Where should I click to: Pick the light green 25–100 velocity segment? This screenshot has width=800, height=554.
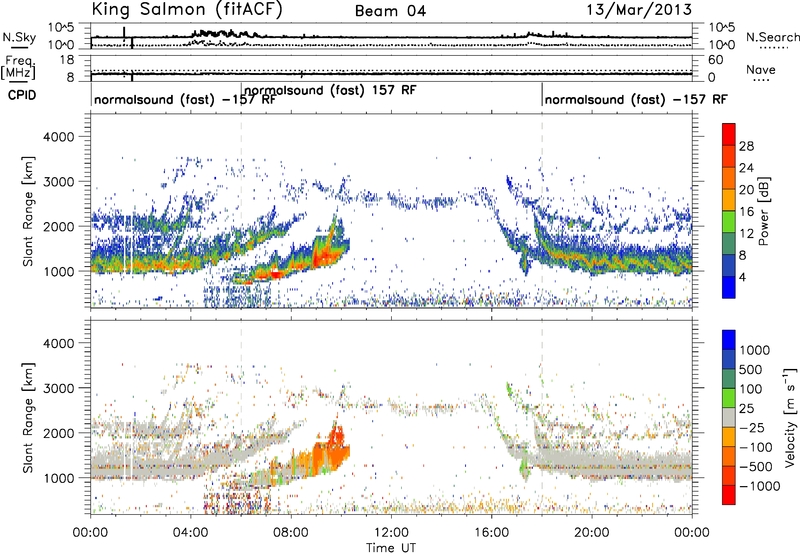729,398
